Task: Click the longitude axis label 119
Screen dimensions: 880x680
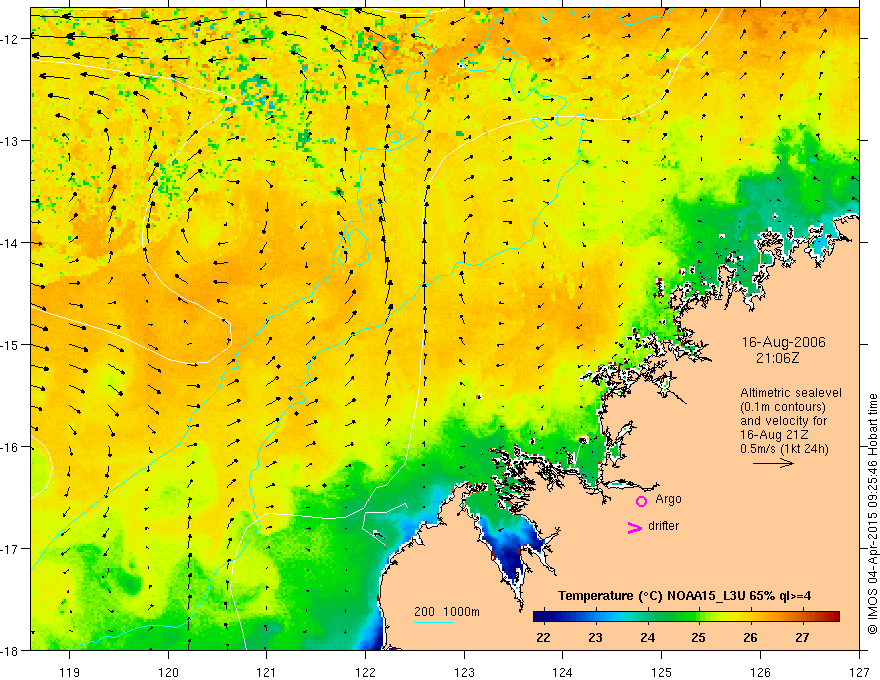Action: 70,673
